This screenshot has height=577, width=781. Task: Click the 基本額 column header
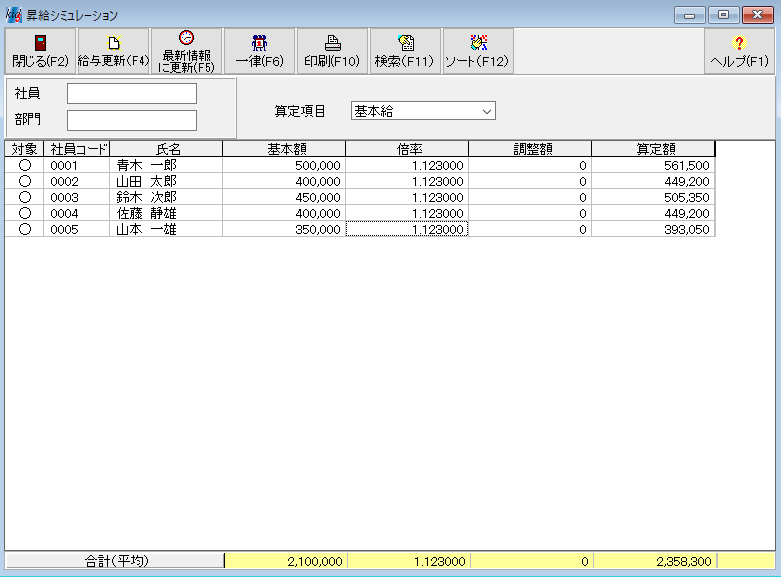pos(284,148)
